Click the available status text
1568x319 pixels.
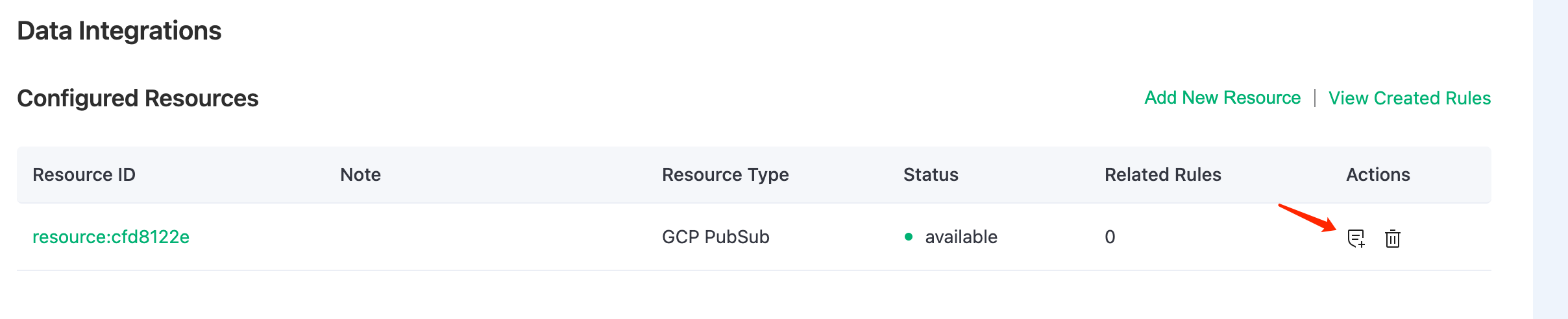[961, 237]
